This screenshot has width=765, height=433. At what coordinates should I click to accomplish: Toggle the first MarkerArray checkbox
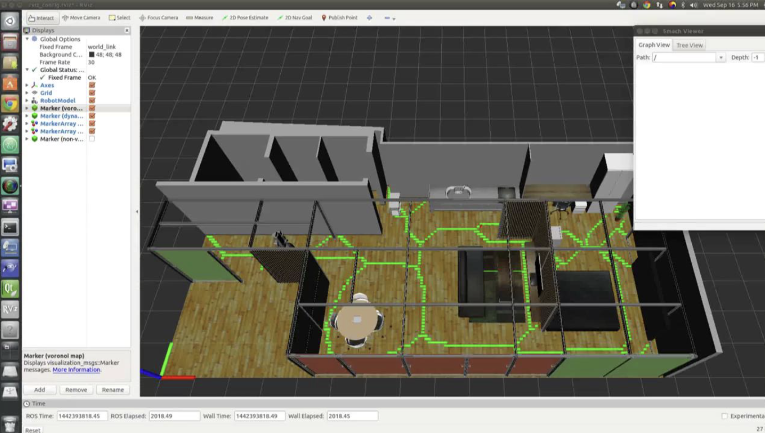92,123
